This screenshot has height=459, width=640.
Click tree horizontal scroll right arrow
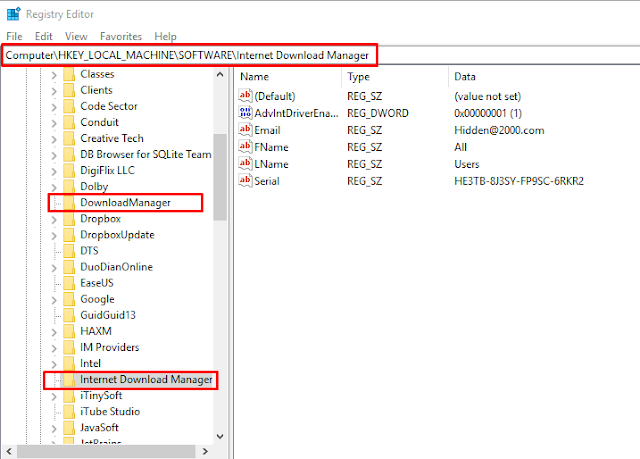[x=205, y=451]
